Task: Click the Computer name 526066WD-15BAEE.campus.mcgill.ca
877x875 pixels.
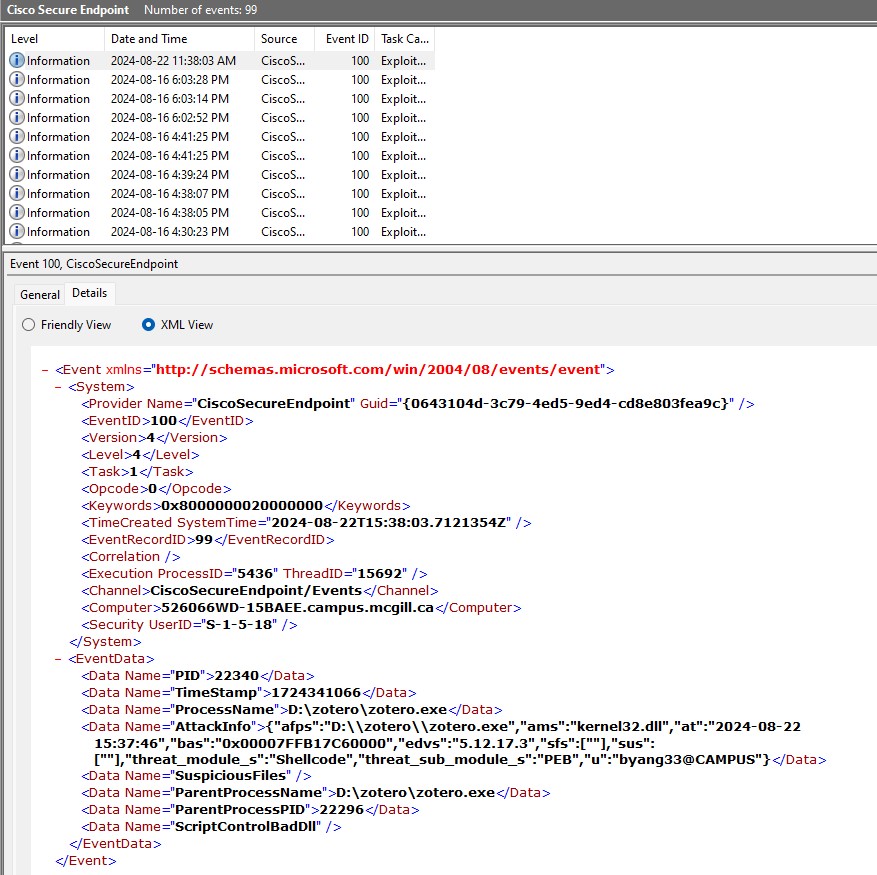Action: (298, 608)
